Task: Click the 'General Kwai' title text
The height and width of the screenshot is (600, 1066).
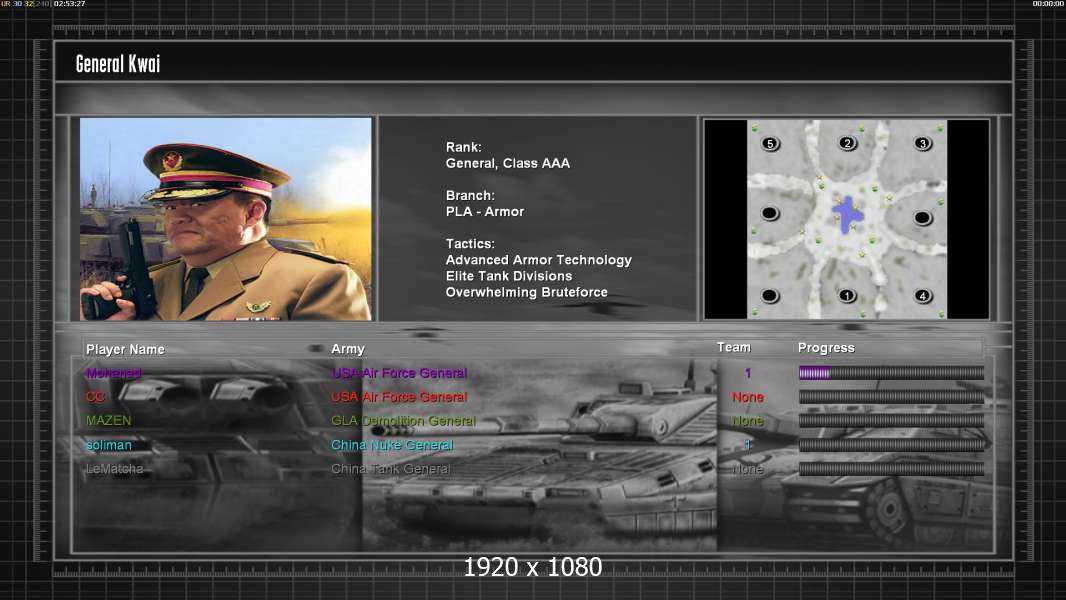Action: [x=118, y=64]
